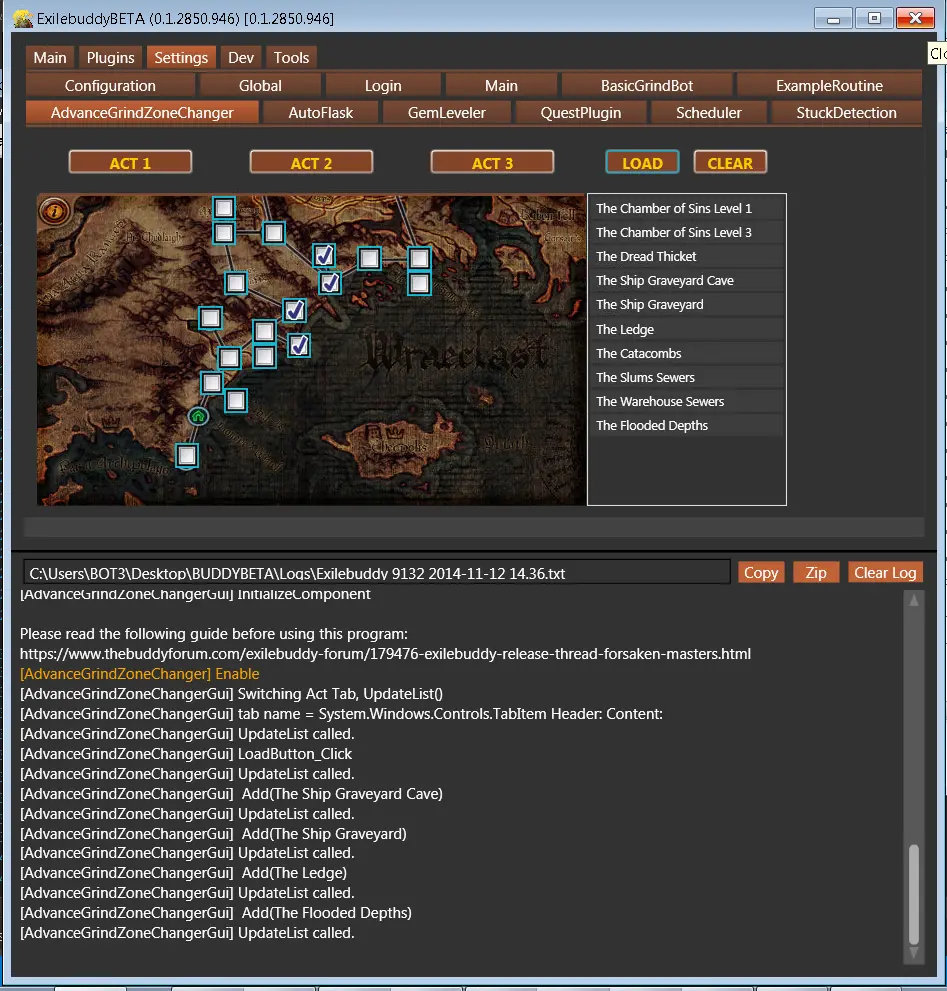Open the AutoFlask settings tab
The image size is (947, 991).
(x=320, y=113)
